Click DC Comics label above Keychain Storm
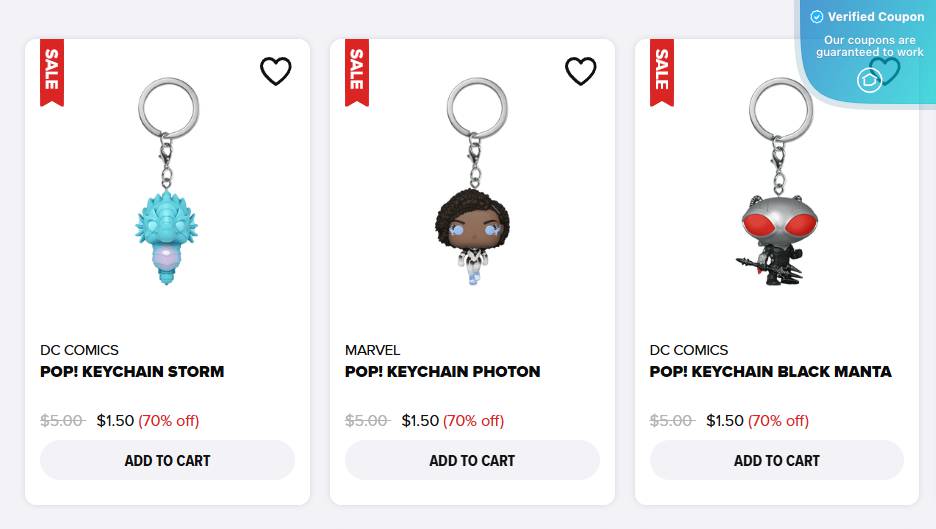This screenshot has height=529, width=936. click(x=79, y=350)
